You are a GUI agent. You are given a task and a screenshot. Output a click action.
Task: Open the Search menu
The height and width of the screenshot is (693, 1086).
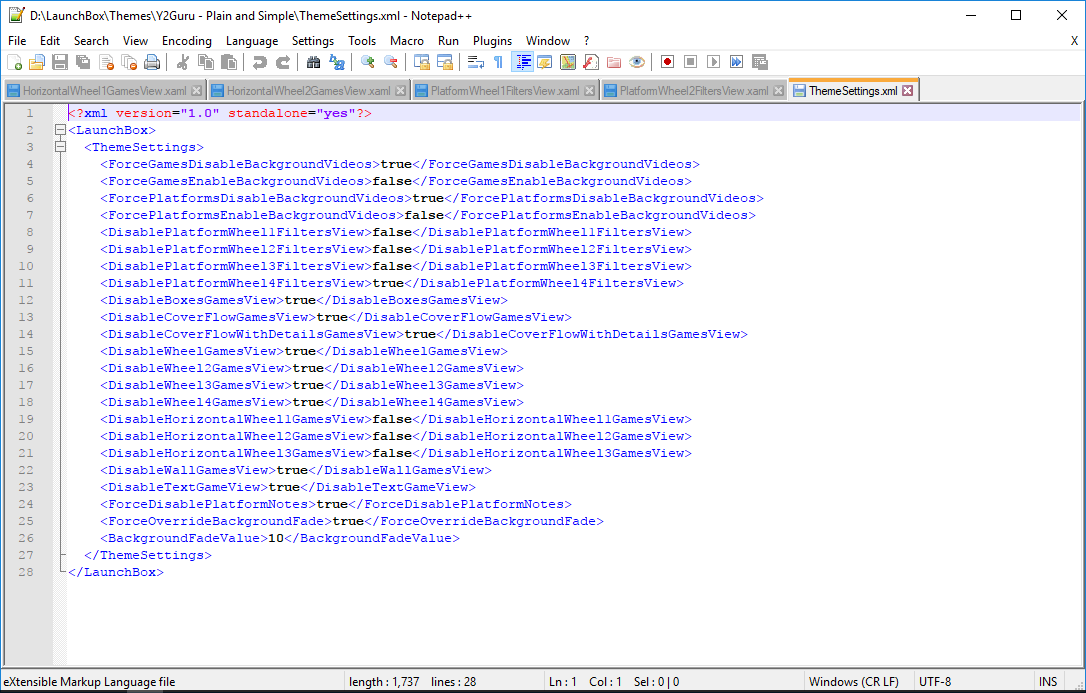[x=91, y=41]
